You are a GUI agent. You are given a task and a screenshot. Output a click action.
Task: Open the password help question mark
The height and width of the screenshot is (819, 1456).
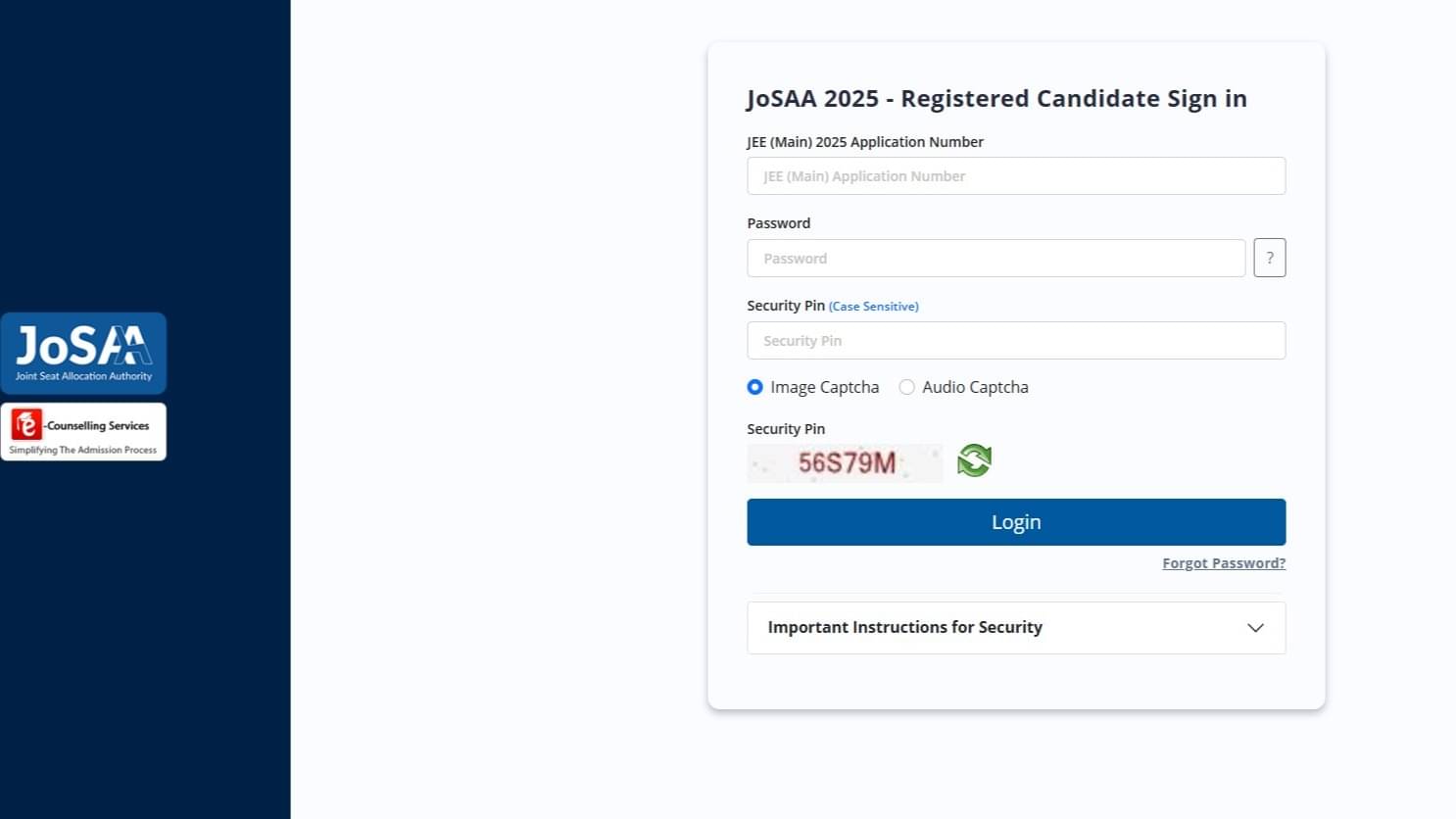coord(1270,258)
